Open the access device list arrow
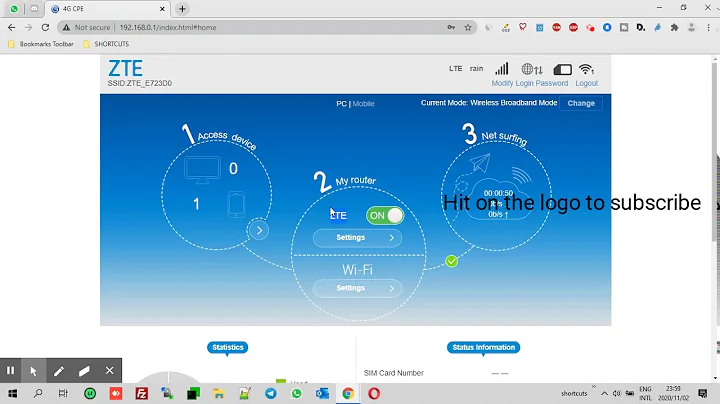720x404 pixels. tap(259, 230)
